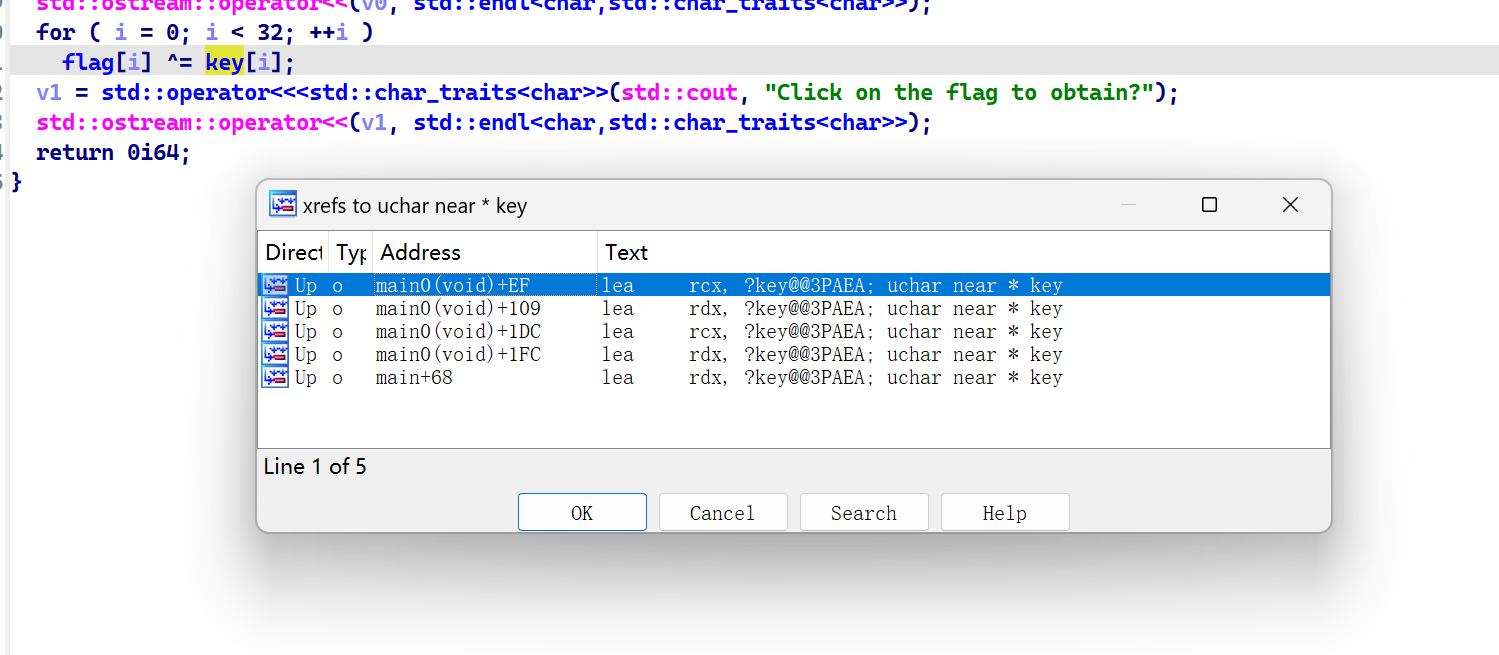Click std::cout in the decompiled code

[678, 93]
